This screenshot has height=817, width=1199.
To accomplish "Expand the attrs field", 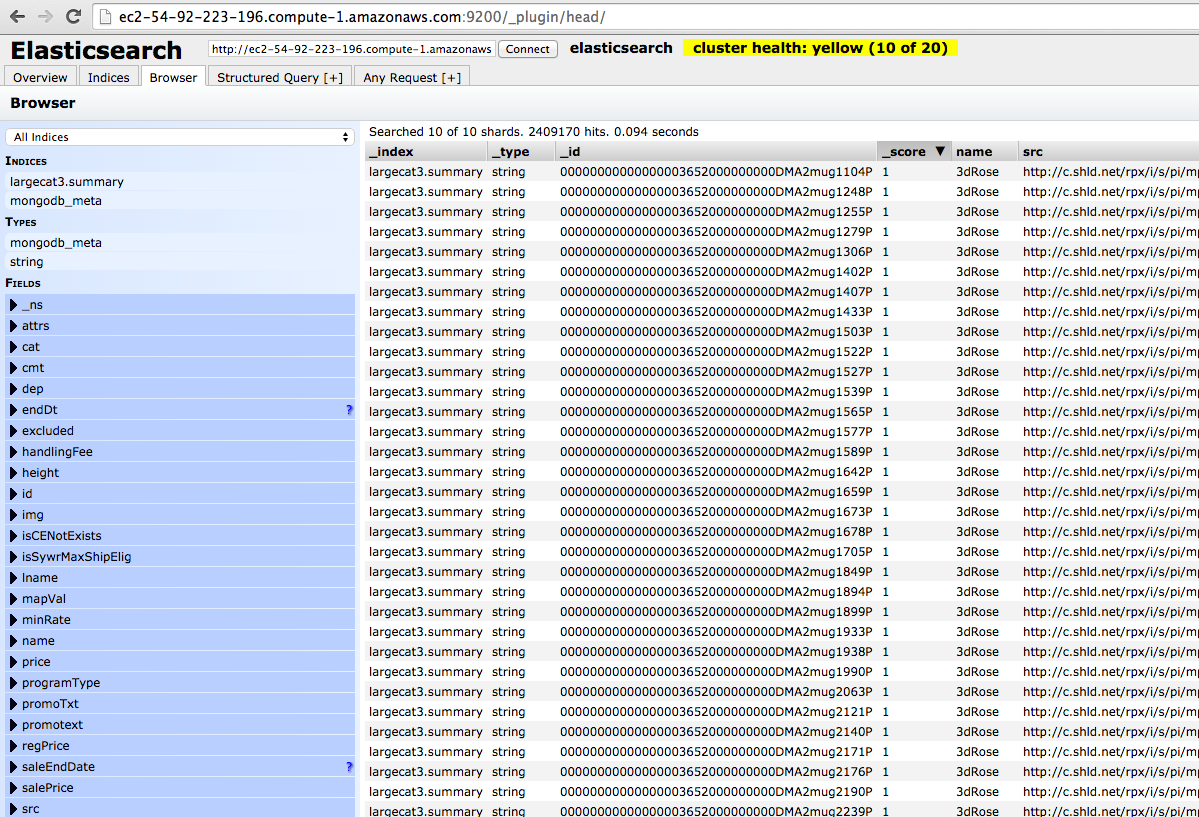I will click(13, 326).
